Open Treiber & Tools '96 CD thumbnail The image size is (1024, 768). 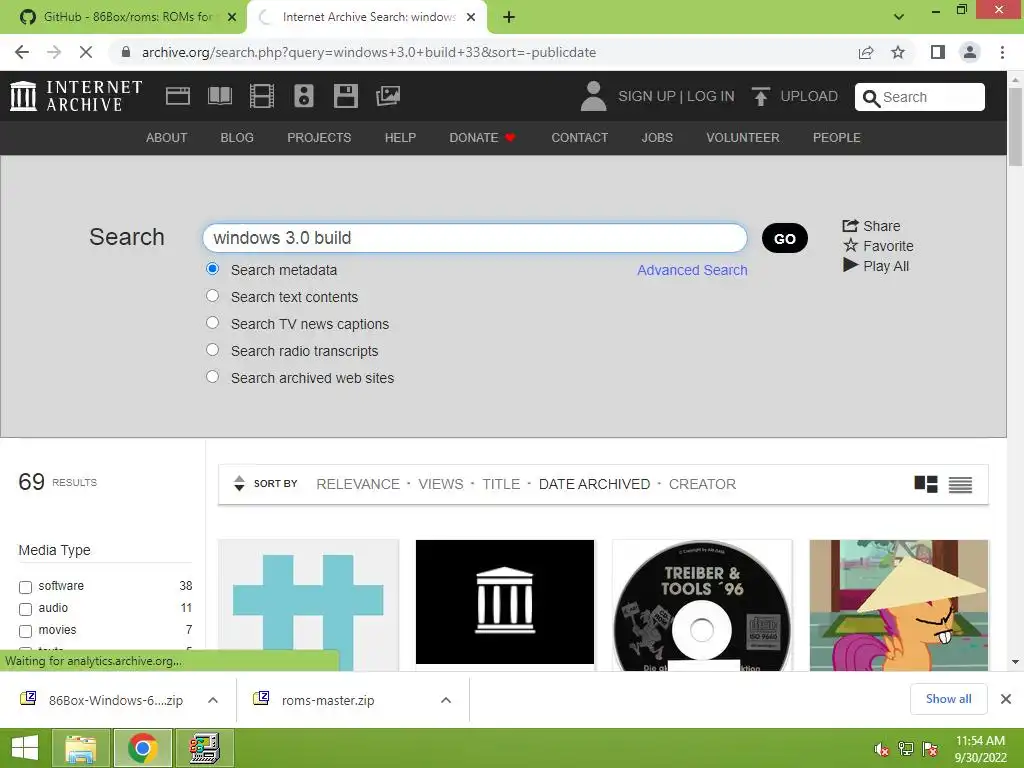(x=702, y=605)
